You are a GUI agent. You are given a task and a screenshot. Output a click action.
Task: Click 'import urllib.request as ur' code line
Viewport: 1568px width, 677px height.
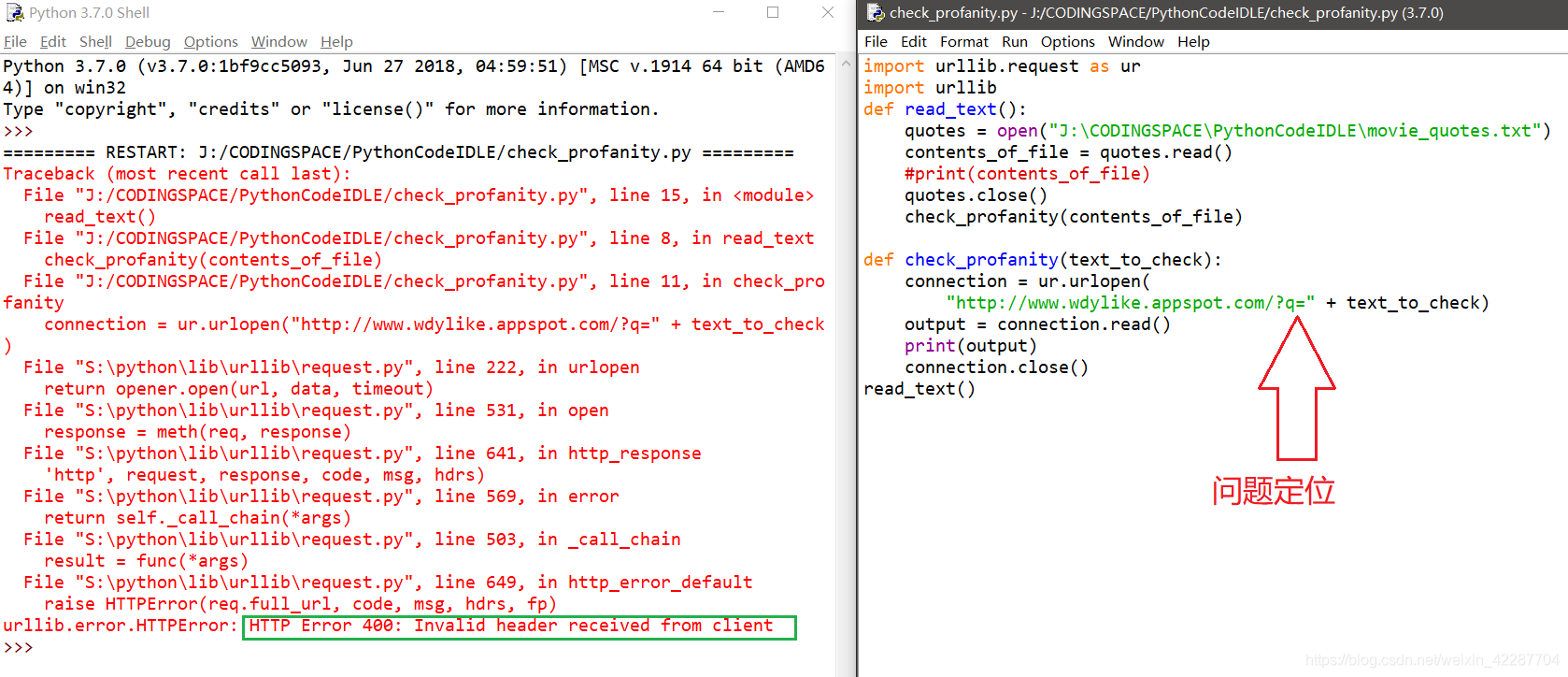tap(1002, 66)
